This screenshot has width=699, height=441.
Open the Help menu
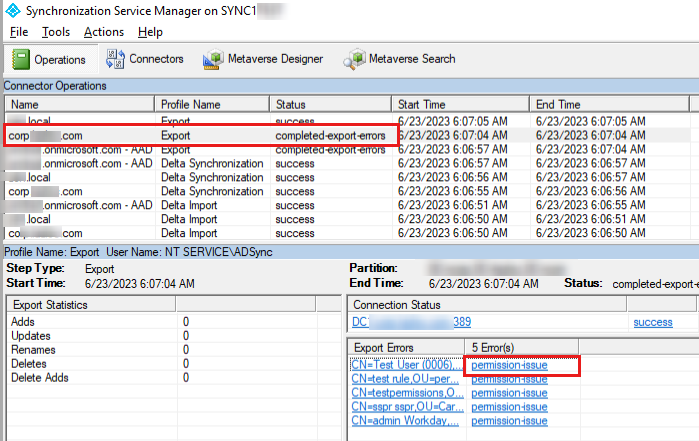click(x=150, y=32)
